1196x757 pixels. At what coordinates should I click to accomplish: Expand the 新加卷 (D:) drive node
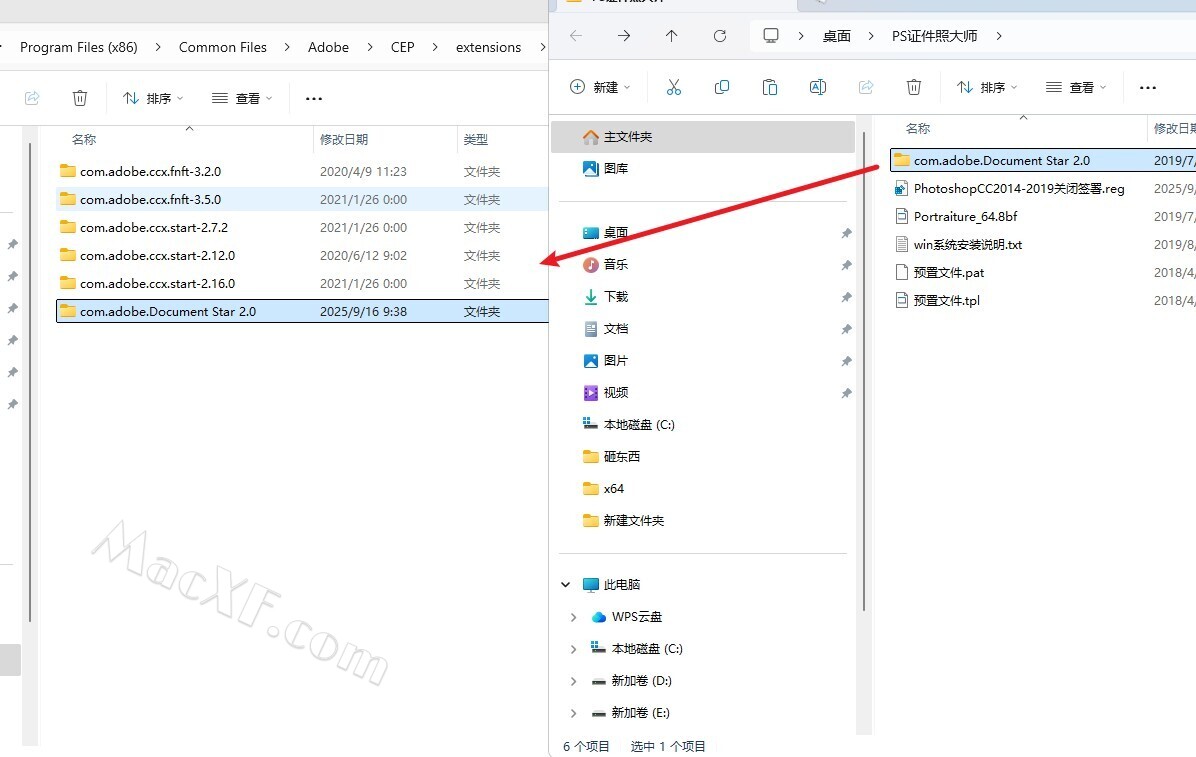coord(574,681)
